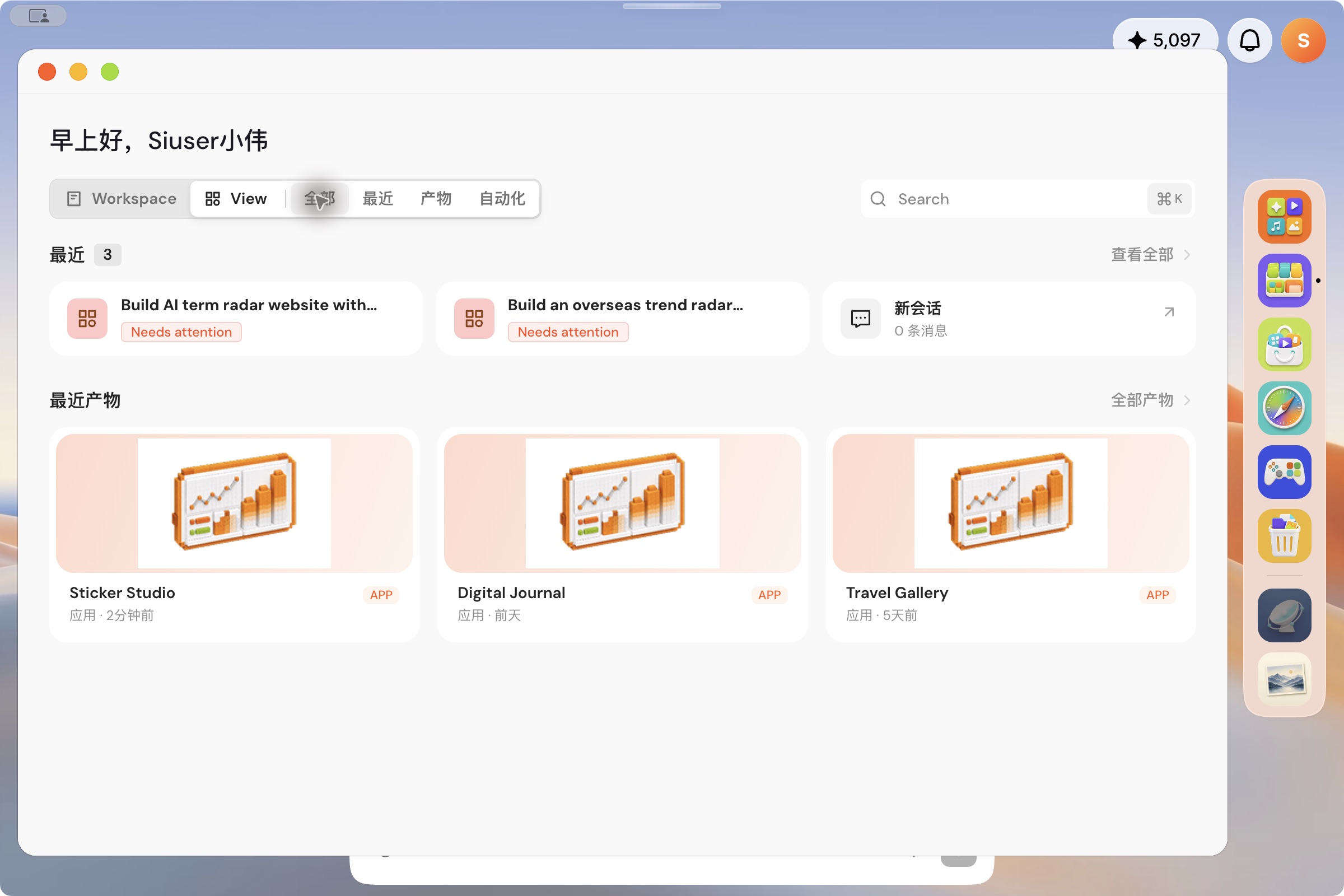Screen dimensions: 1344x896
Task: Open the satellite dish dock icon
Action: coord(1284,615)
